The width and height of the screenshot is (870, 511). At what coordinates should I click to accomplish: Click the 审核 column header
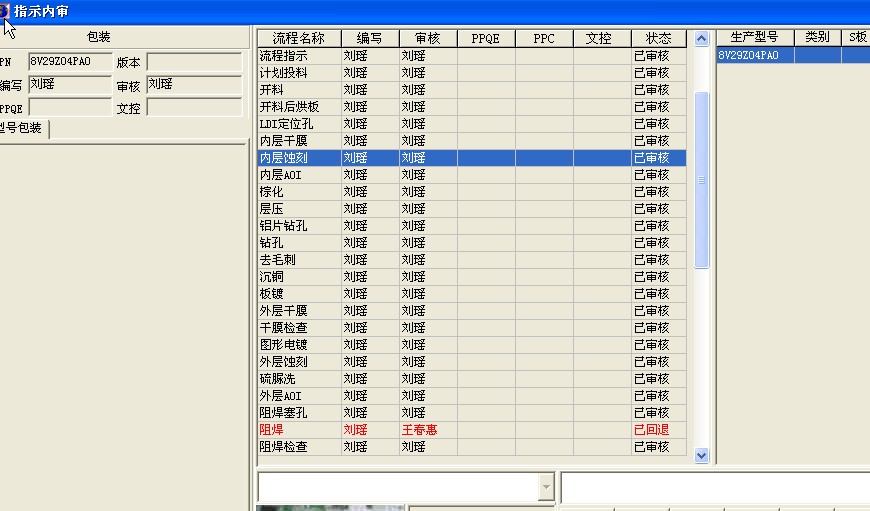[x=428, y=38]
